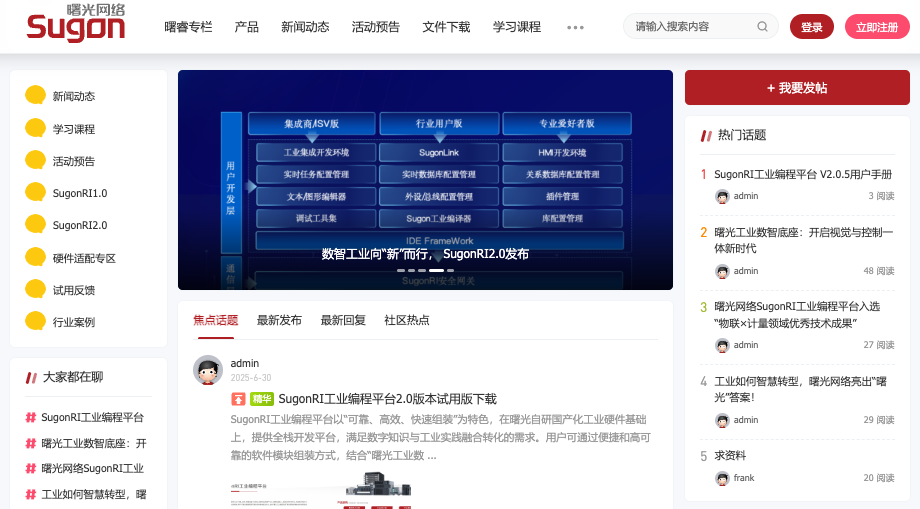
Task: Click admin avatar on focus post
Action: point(208,370)
